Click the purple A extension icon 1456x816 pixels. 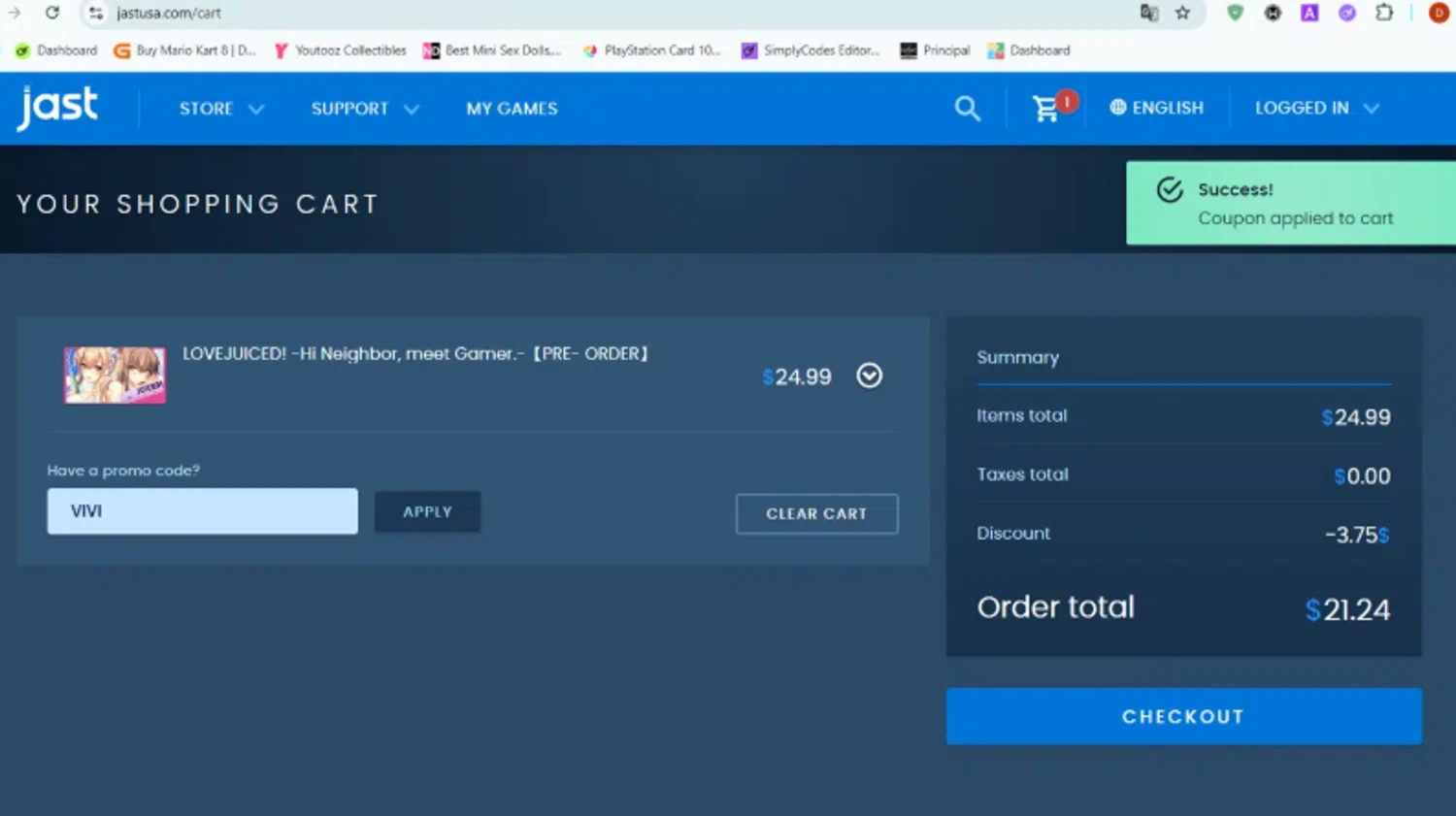tap(1309, 13)
